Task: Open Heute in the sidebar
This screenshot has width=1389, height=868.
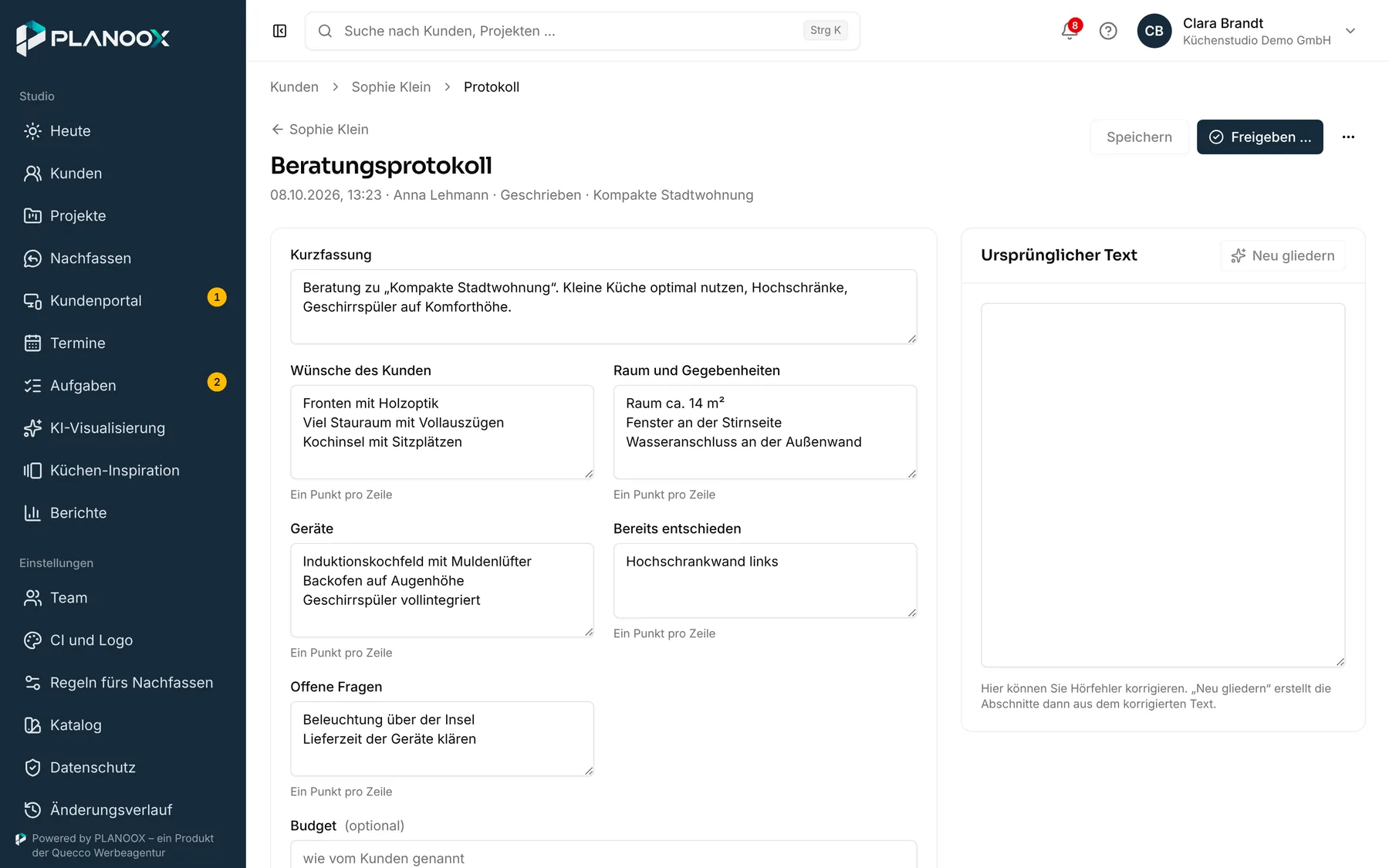Action: point(123,131)
